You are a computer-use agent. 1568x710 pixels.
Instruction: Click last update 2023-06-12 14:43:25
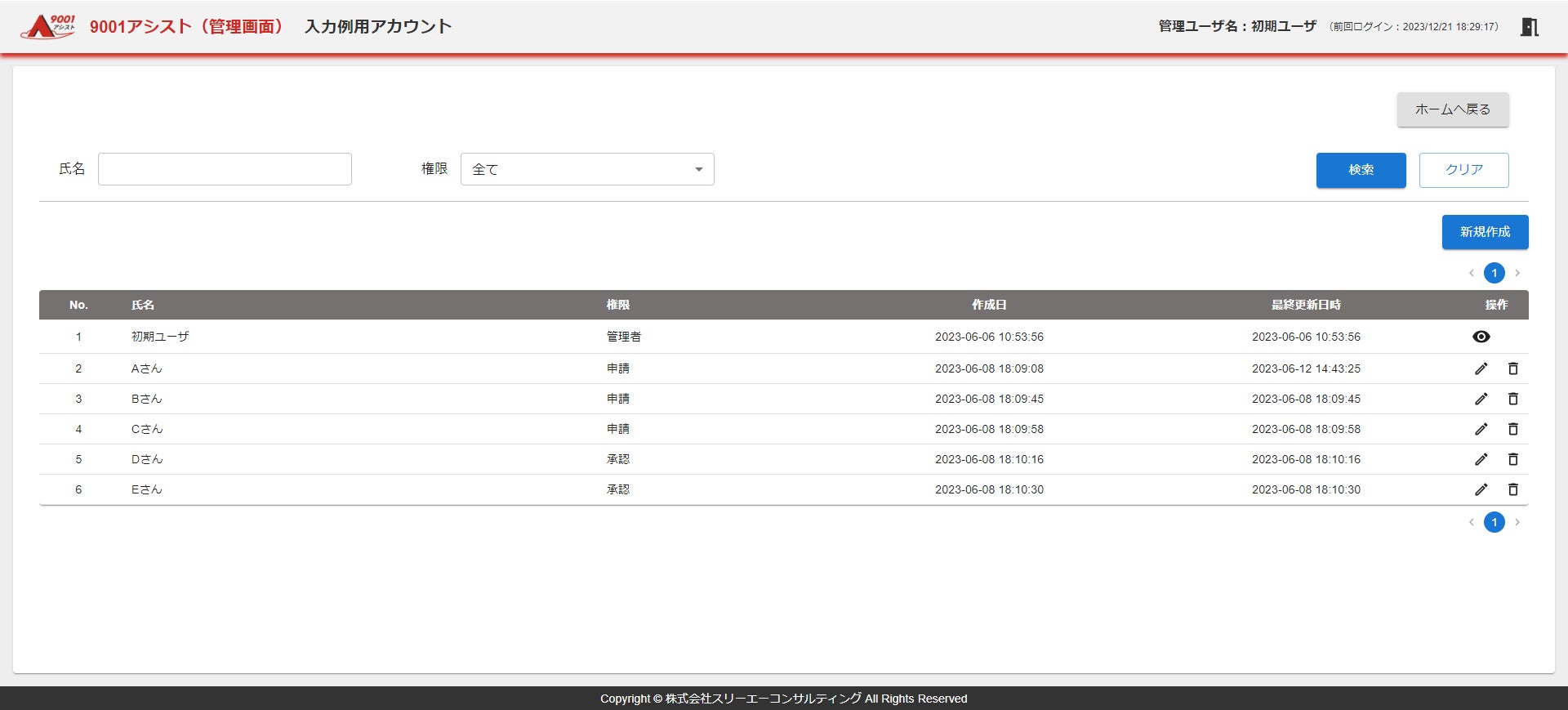point(1306,368)
